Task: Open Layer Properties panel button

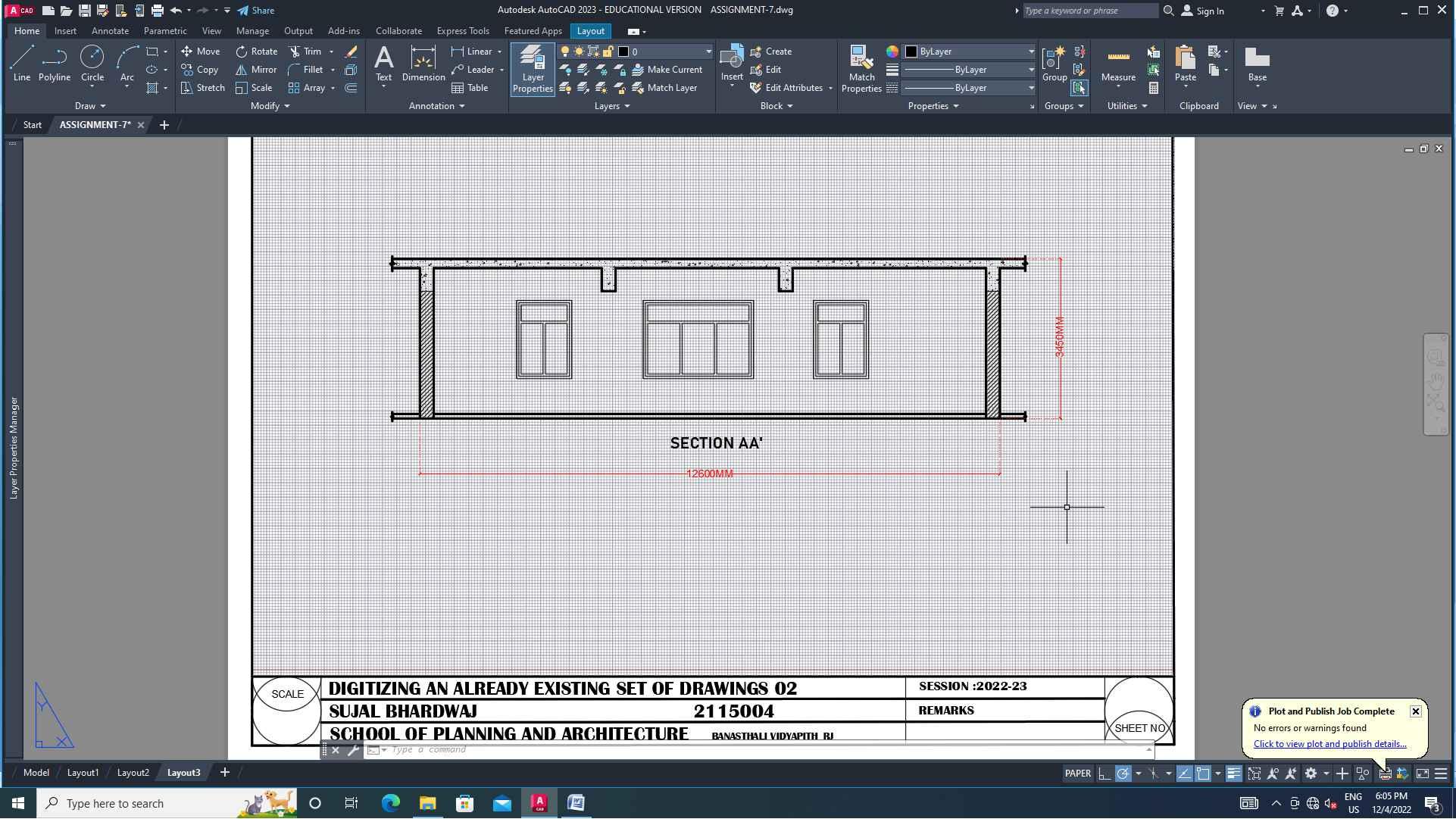Action: 533,69
